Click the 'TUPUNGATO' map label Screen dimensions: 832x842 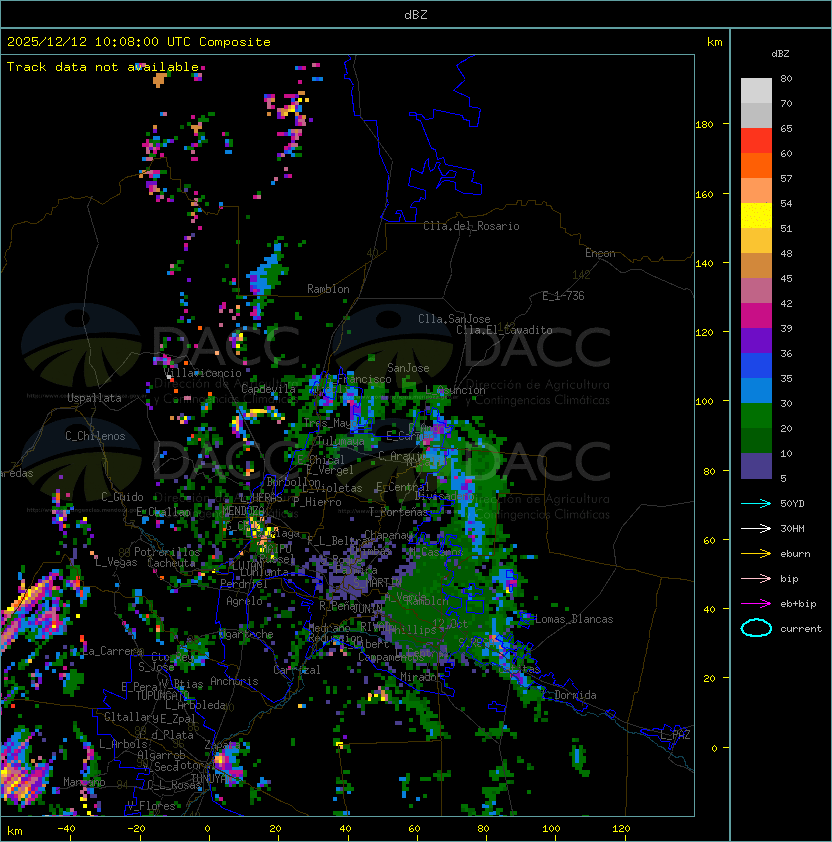163,696
